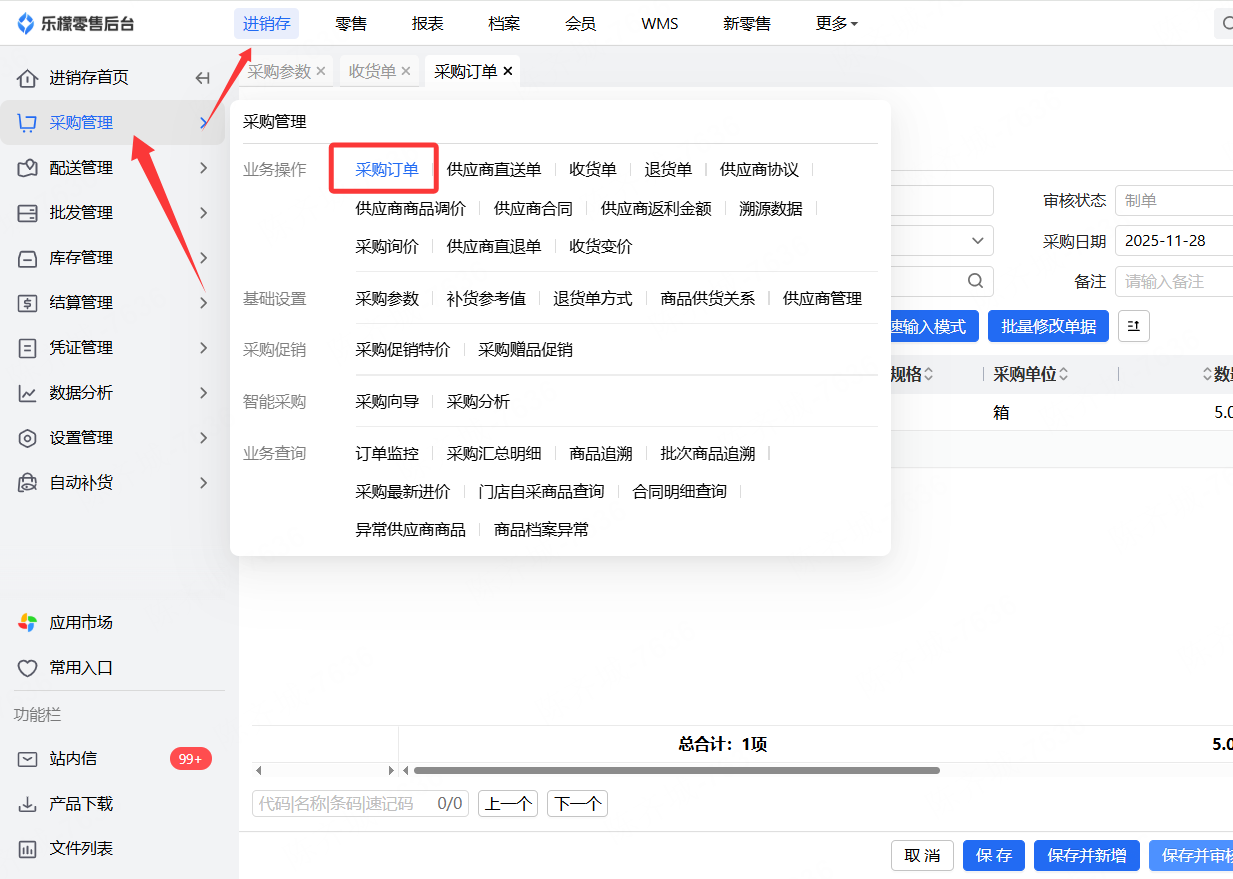Click the 乐檬零售后台 logo icon

pyautogui.click(x=26, y=23)
